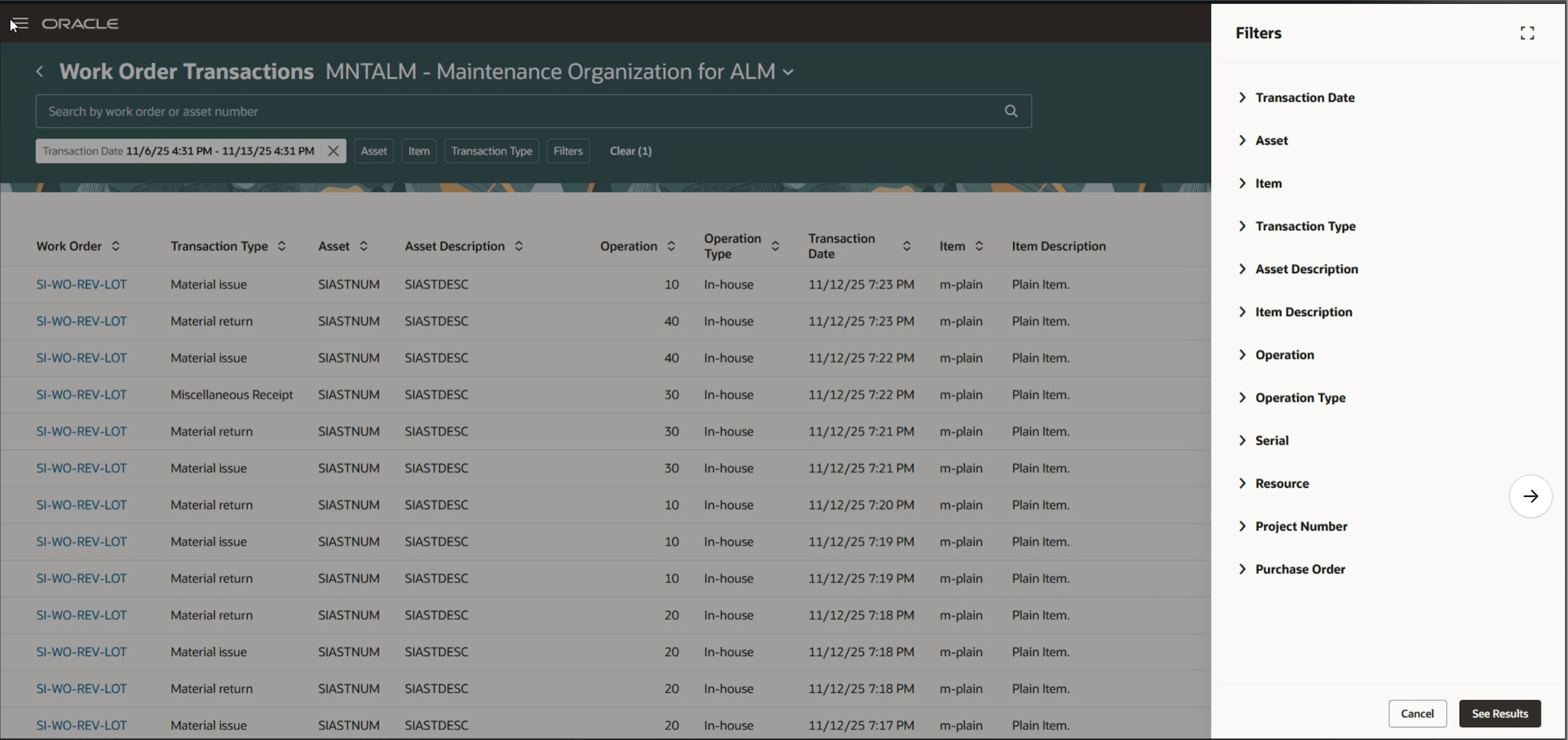Sort the Asset Description column
The width and height of the screenshot is (1568, 740).
point(519,246)
